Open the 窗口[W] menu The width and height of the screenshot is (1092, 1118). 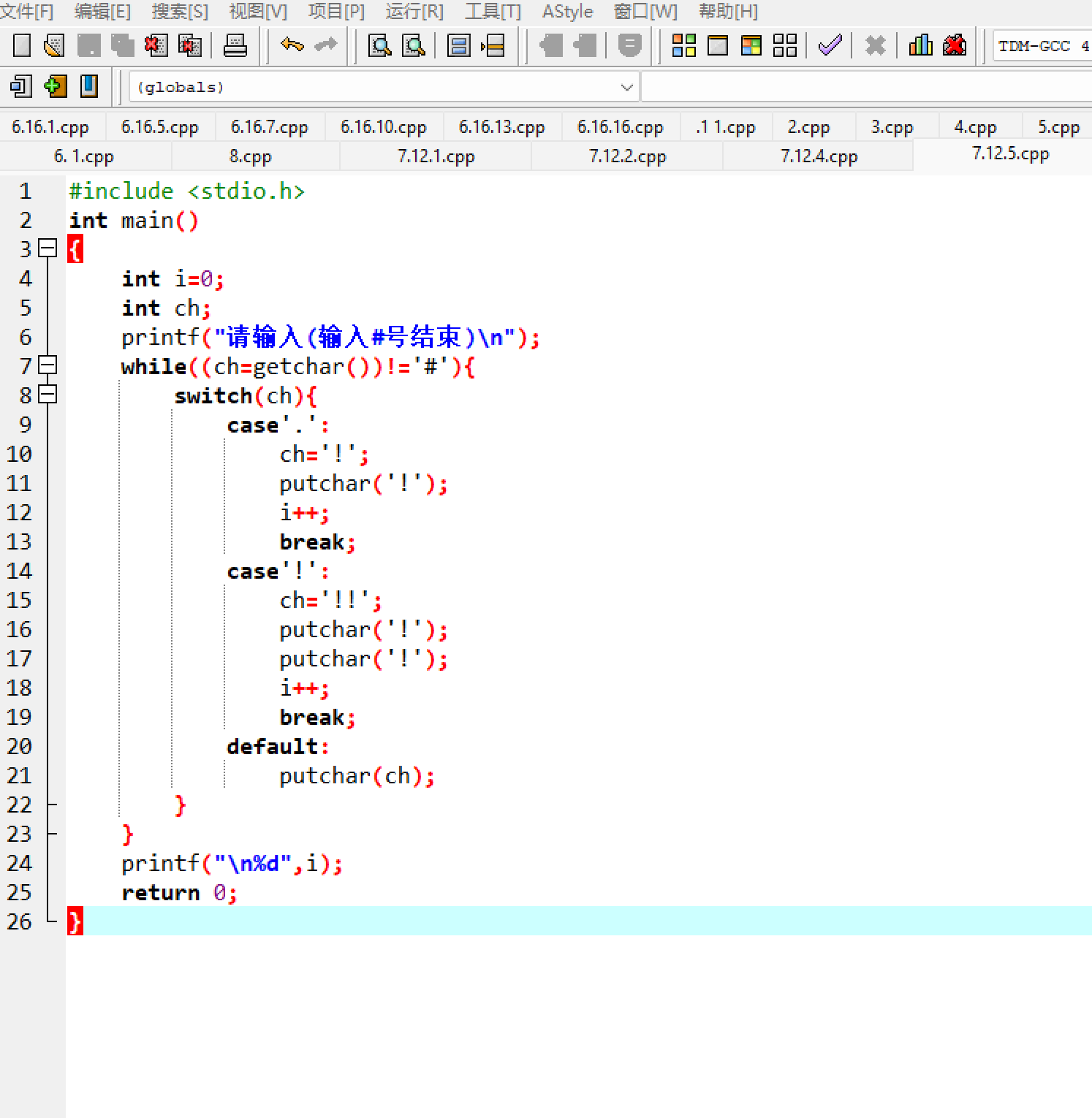(x=646, y=12)
